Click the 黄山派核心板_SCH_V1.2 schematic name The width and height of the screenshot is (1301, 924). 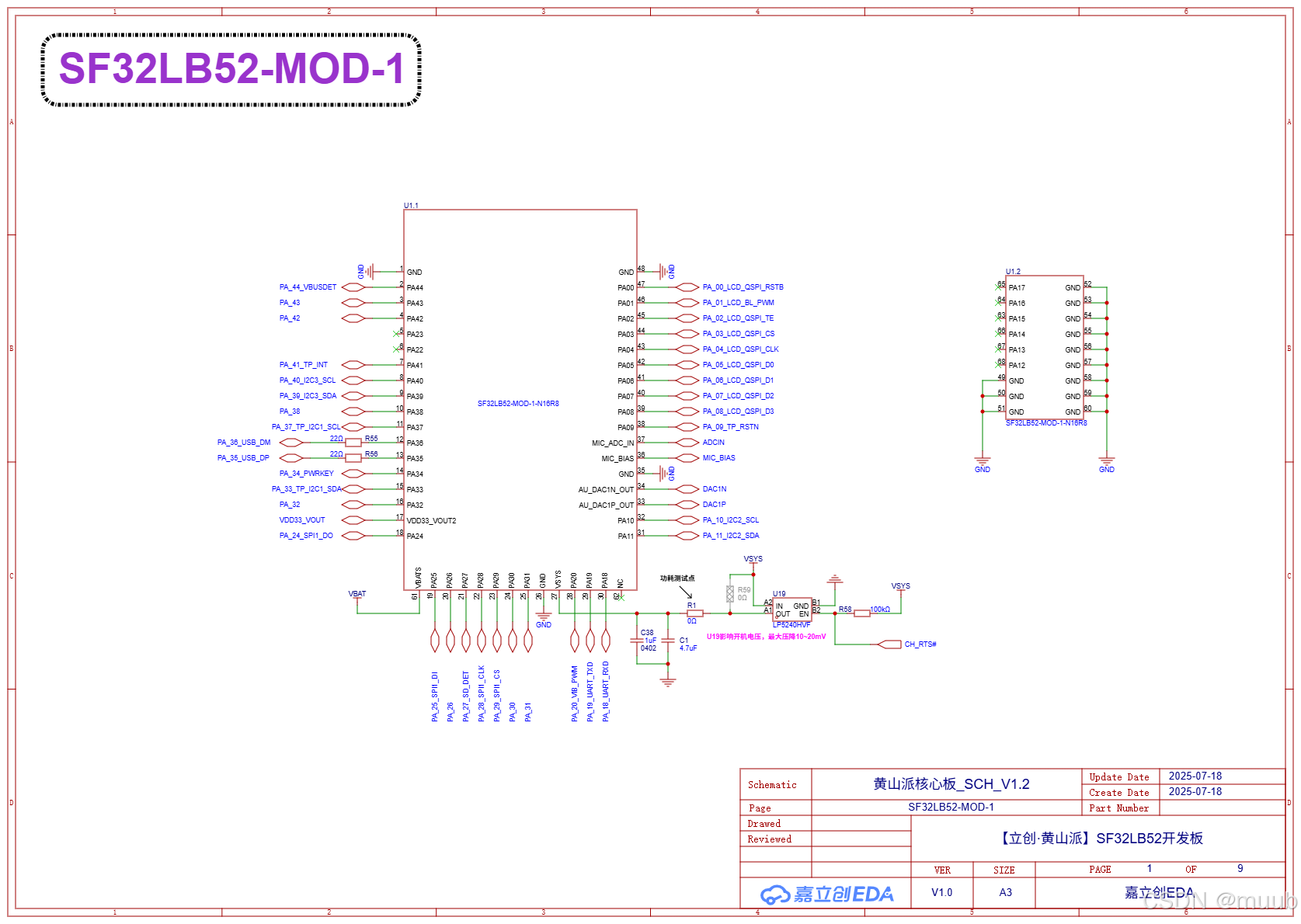[x=951, y=784]
